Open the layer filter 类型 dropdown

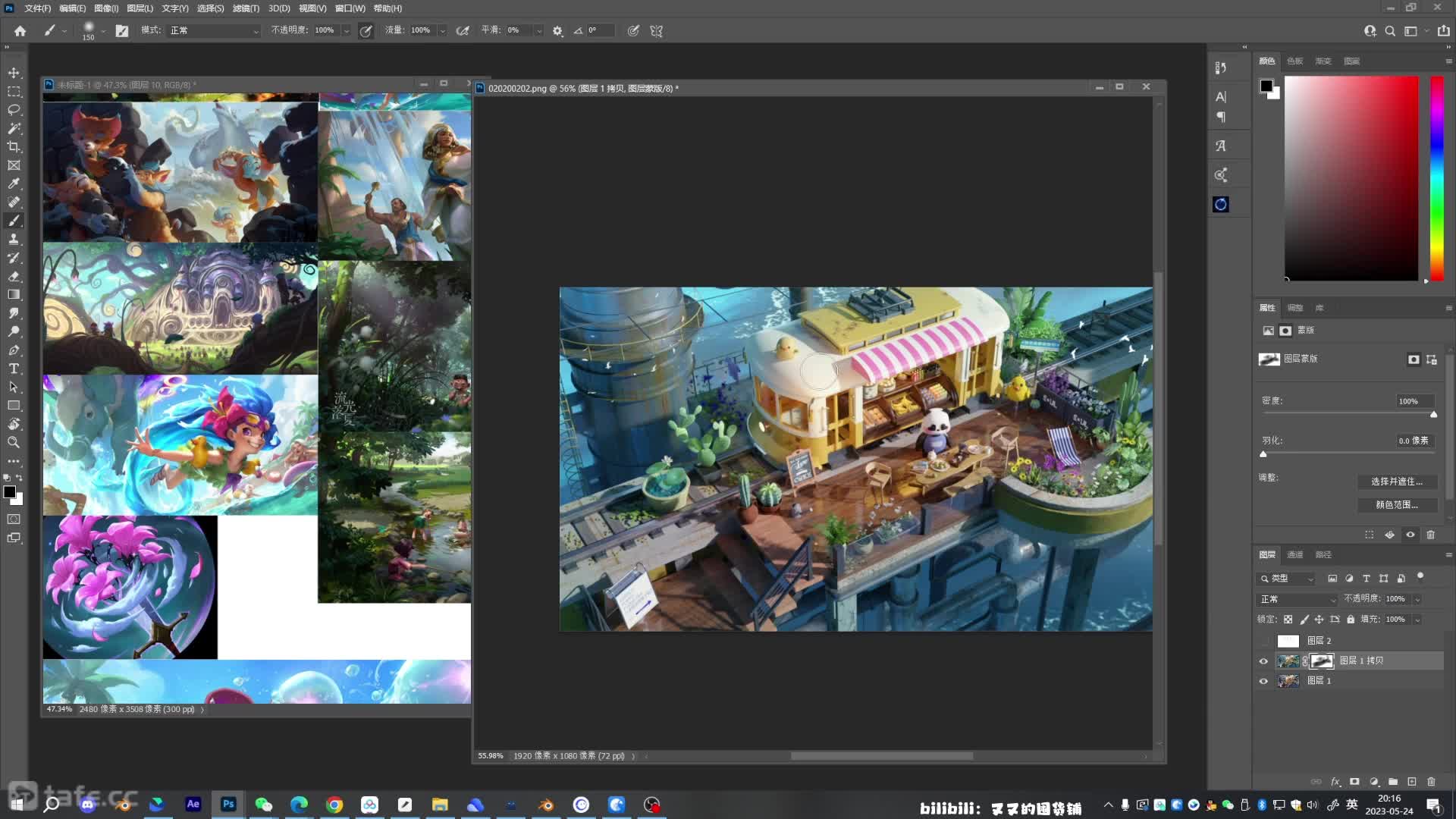(x=1287, y=579)
